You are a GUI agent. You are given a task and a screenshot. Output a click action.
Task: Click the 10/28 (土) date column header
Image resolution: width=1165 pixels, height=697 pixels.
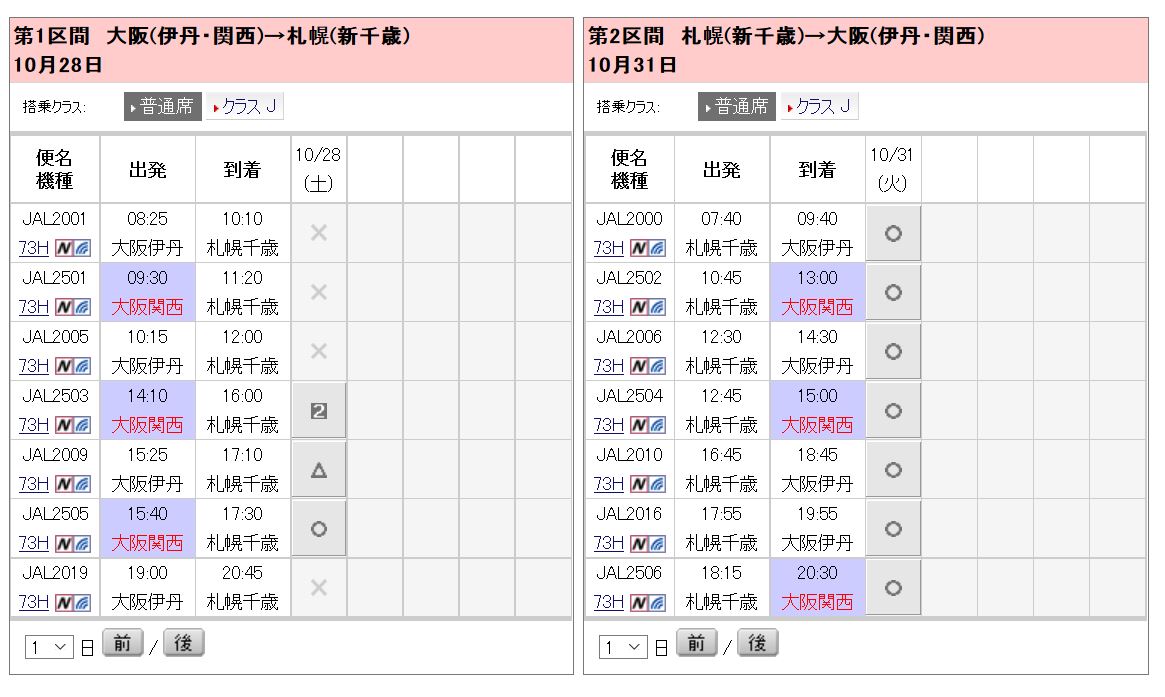click(318, 169)
